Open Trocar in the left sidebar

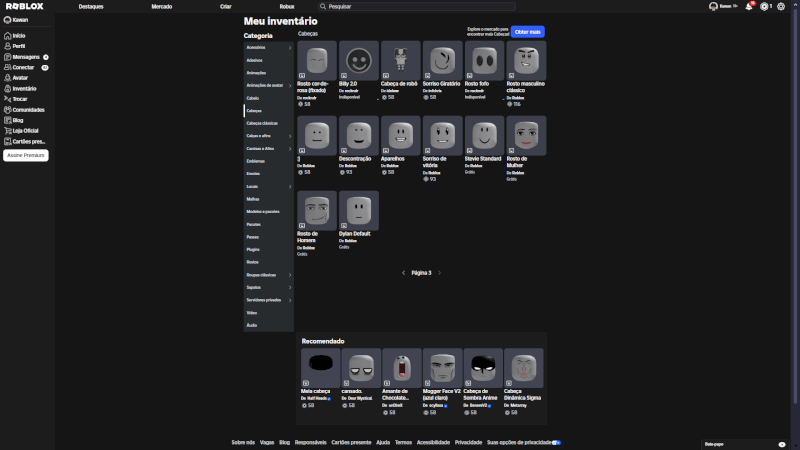[x=16, y=99]
